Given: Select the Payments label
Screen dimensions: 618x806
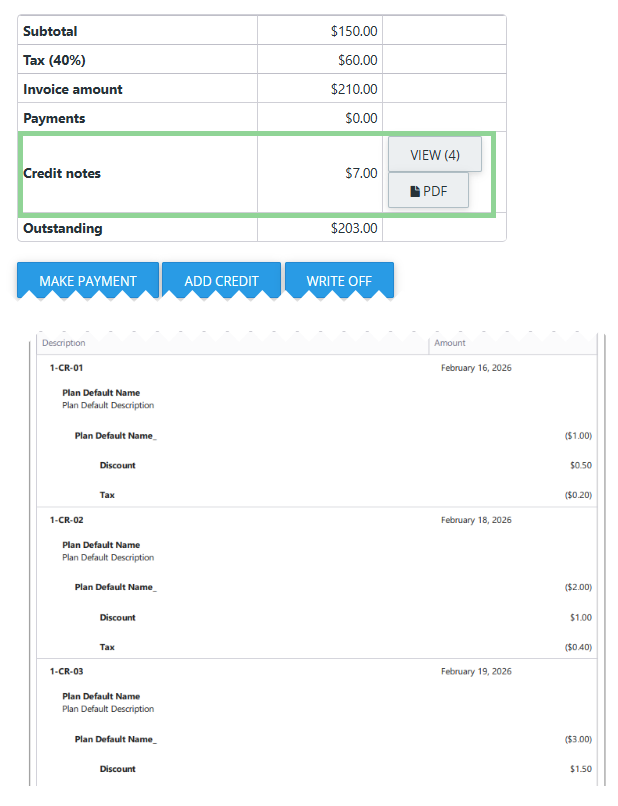Looking at the screenshot, I should pyautogui.click(x=54, y=118).
